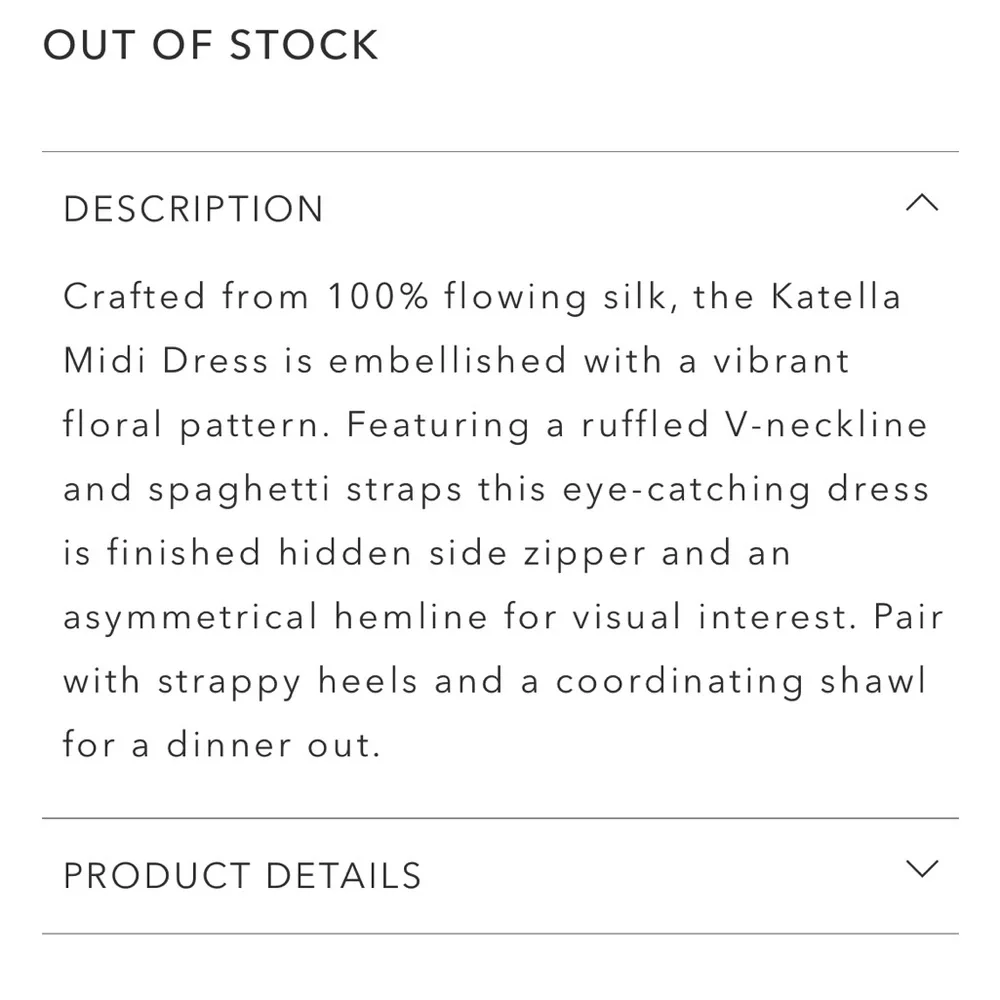
Task: Click the phrase "dinner out"
Action: tap(273, 745)
